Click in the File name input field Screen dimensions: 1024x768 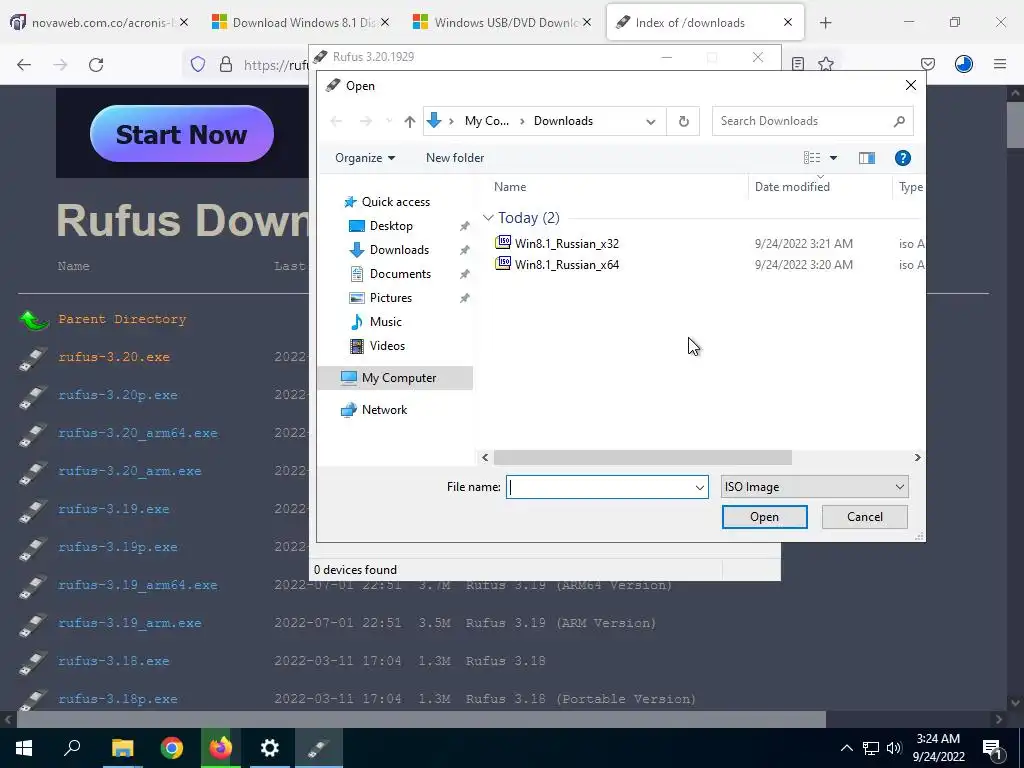[600, 487]
